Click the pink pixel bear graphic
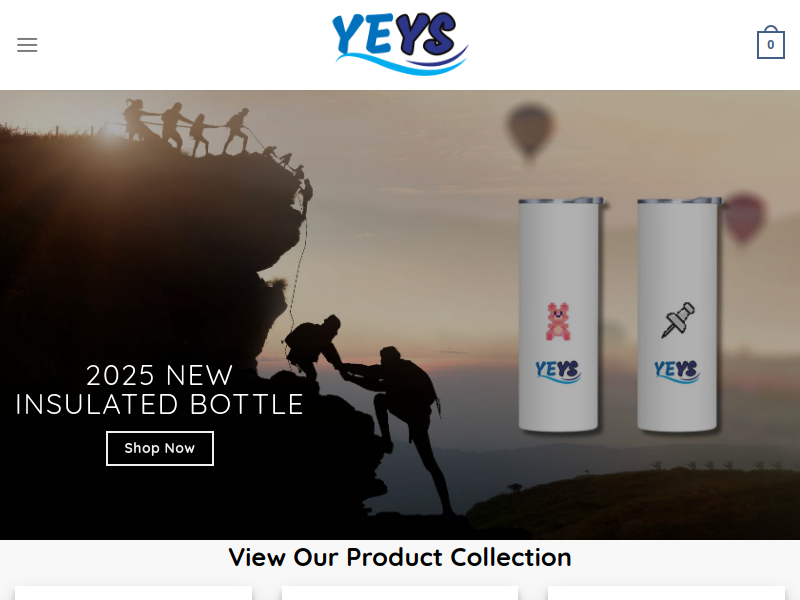This screenshot has width=800, height=600. click(x=558, y=321)
